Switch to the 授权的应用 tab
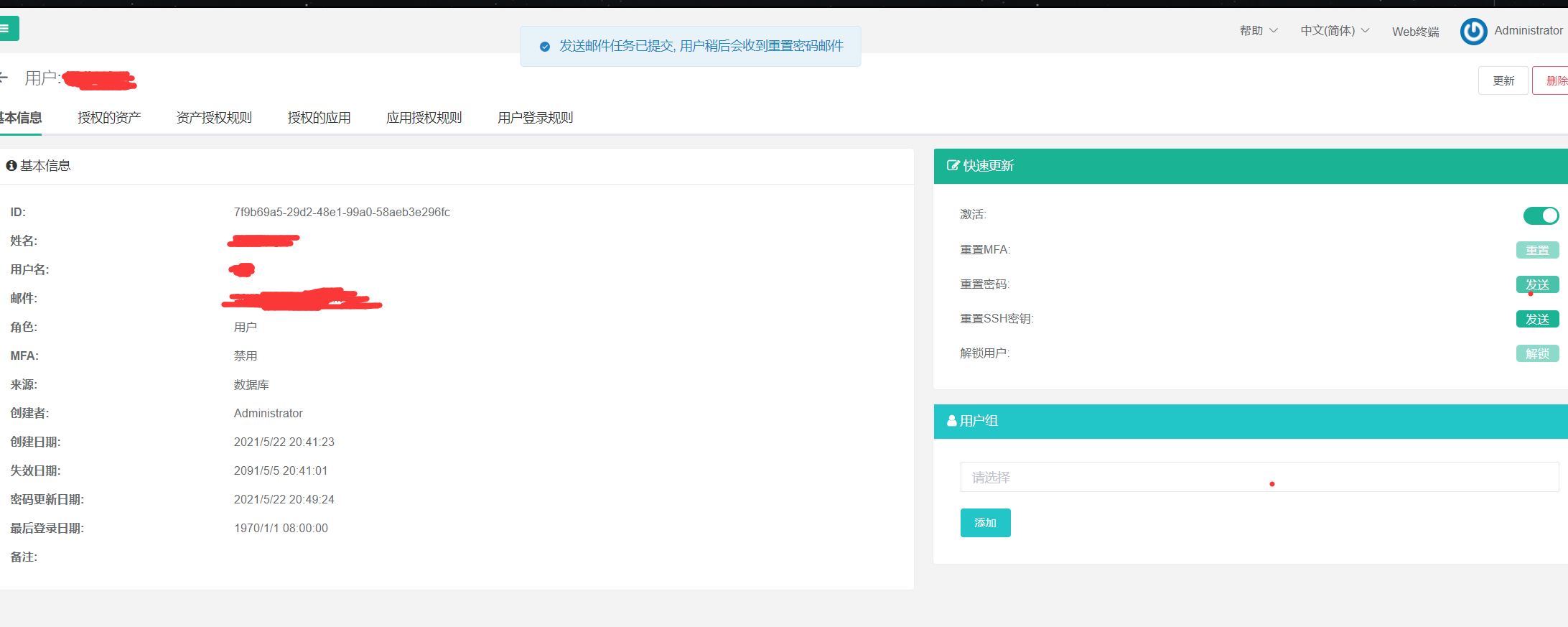 pos(319,118)
